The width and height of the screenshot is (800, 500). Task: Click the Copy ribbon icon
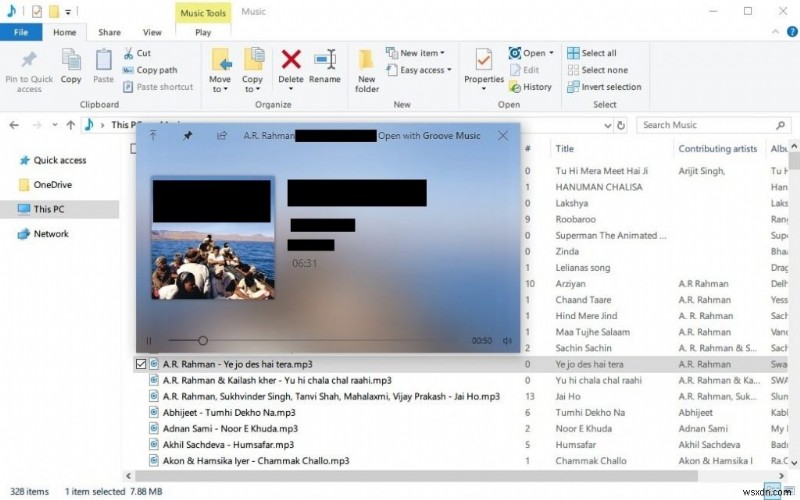(71, 61)
